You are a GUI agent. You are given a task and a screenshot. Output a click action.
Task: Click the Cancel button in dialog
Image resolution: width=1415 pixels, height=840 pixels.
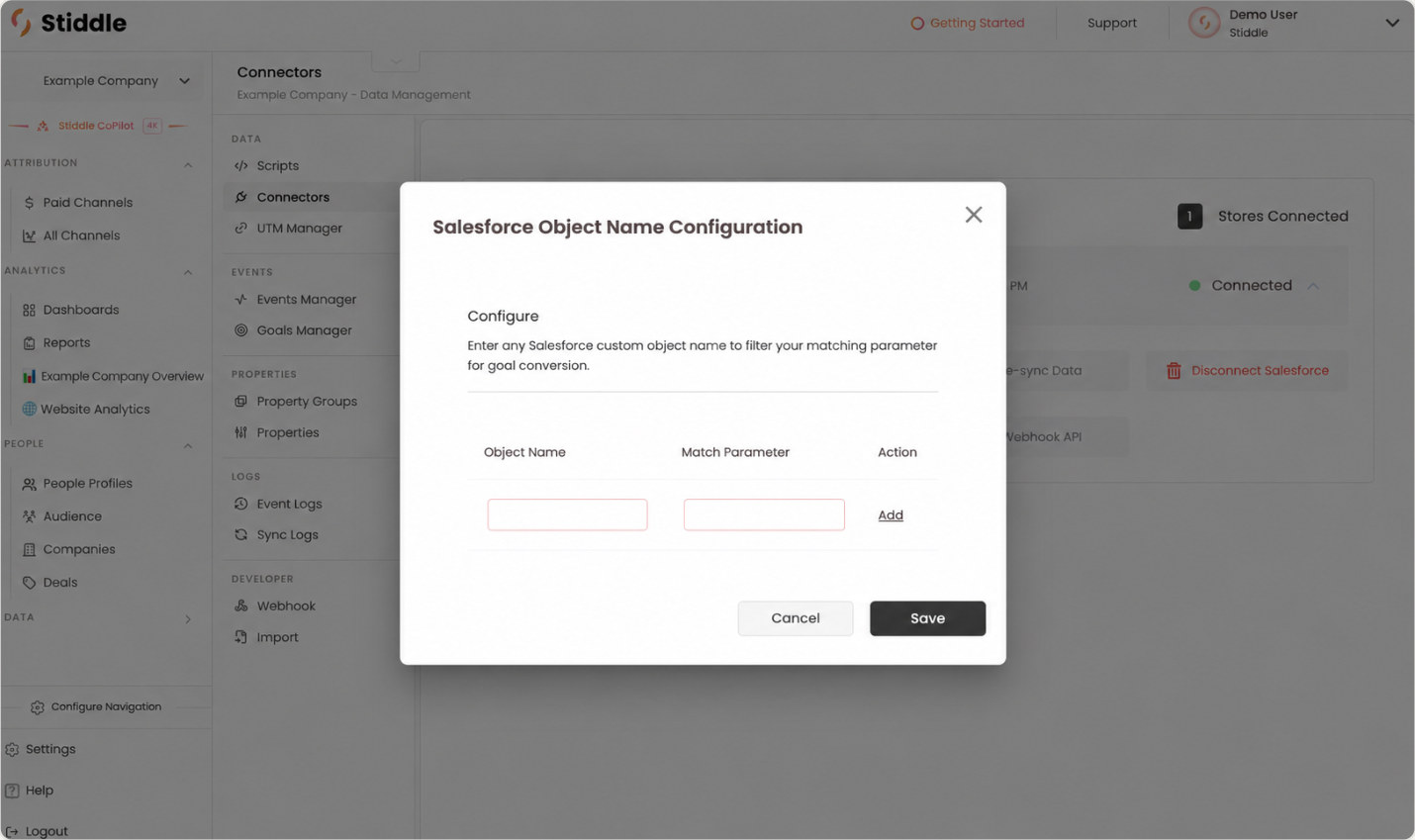[x=795, y=618]
